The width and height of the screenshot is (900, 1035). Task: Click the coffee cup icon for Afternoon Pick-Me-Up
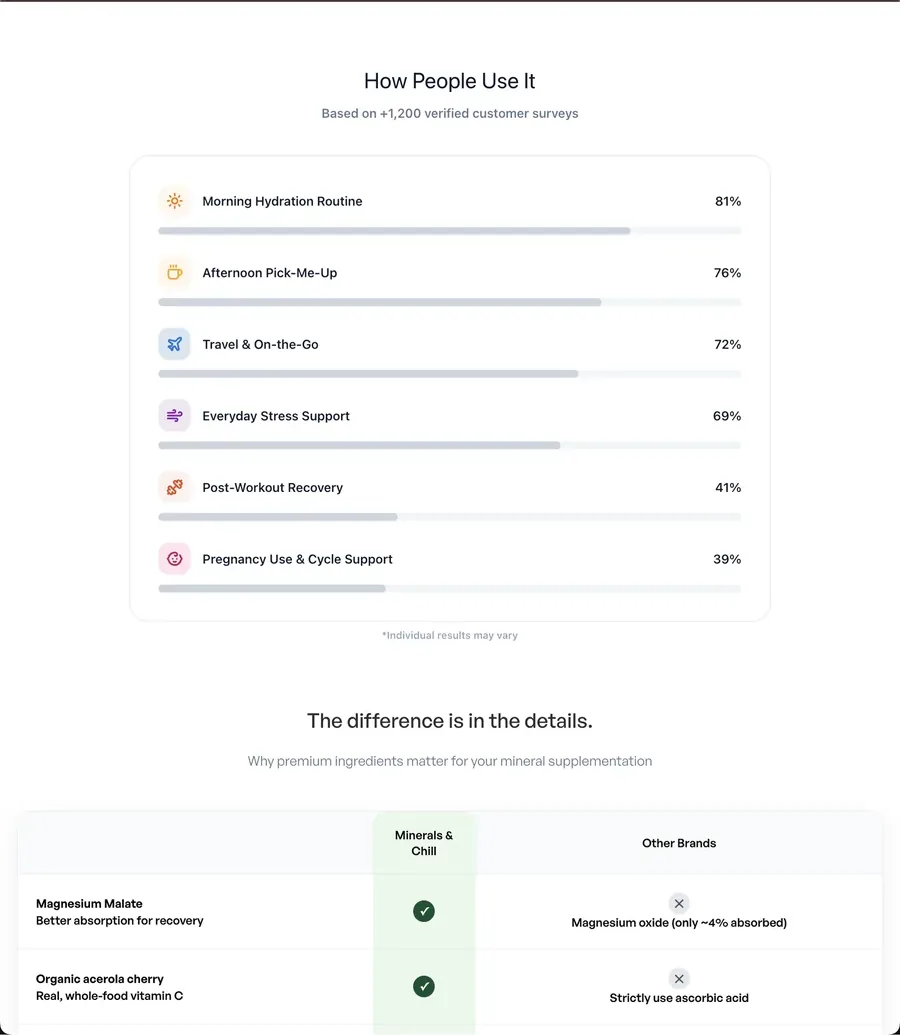click(x=174, y=273)
